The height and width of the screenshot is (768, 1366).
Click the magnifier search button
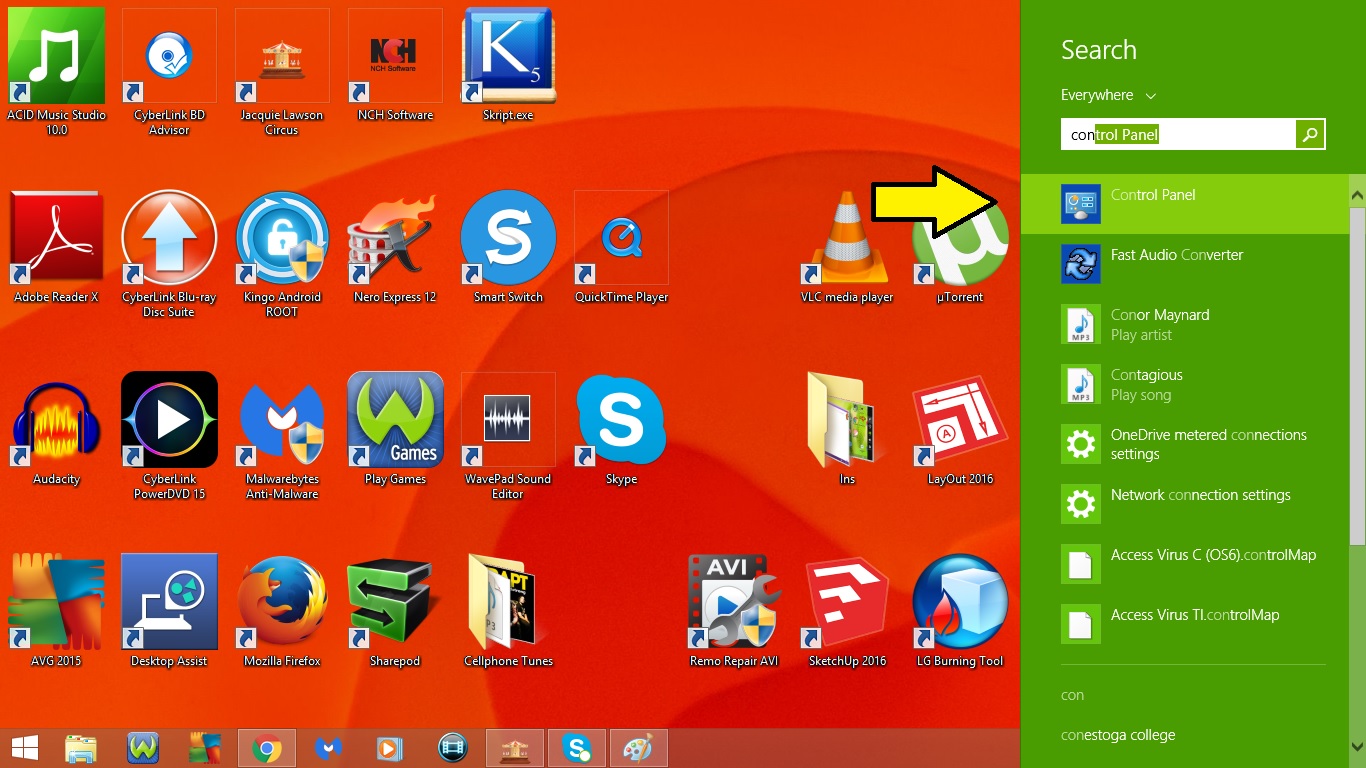1310,134
